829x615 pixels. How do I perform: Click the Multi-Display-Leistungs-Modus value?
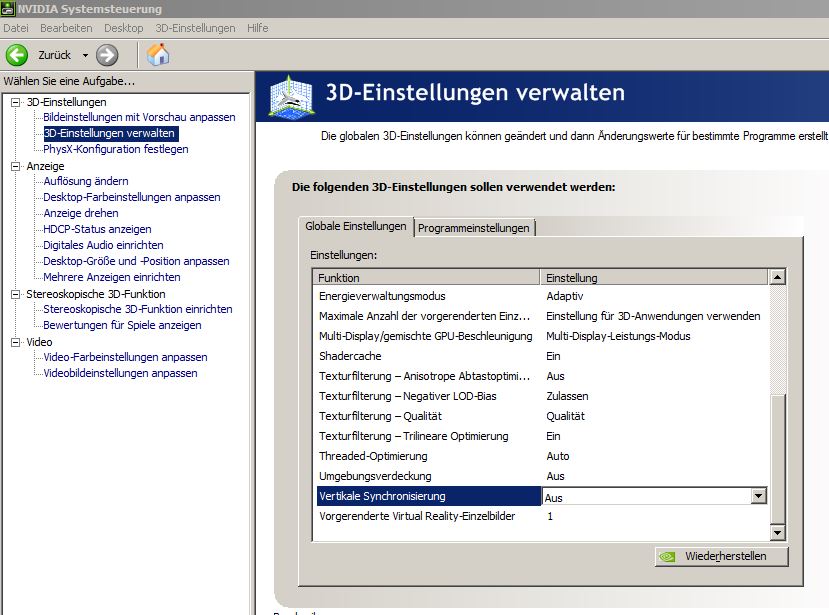618,336
